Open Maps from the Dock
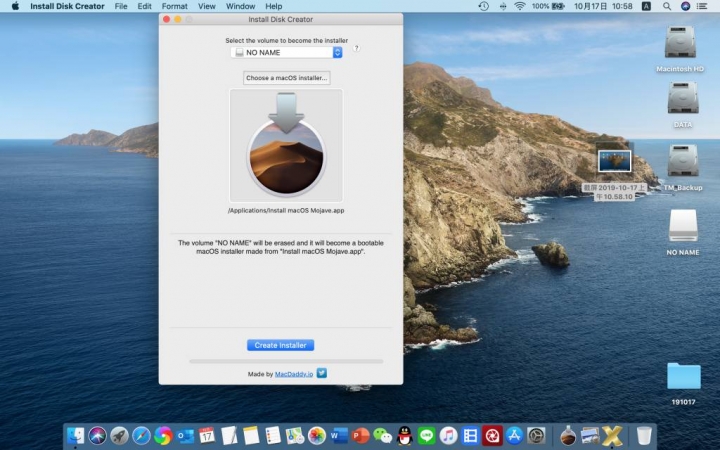This screenshot has height=450, width=720. (x=295, y=435)
